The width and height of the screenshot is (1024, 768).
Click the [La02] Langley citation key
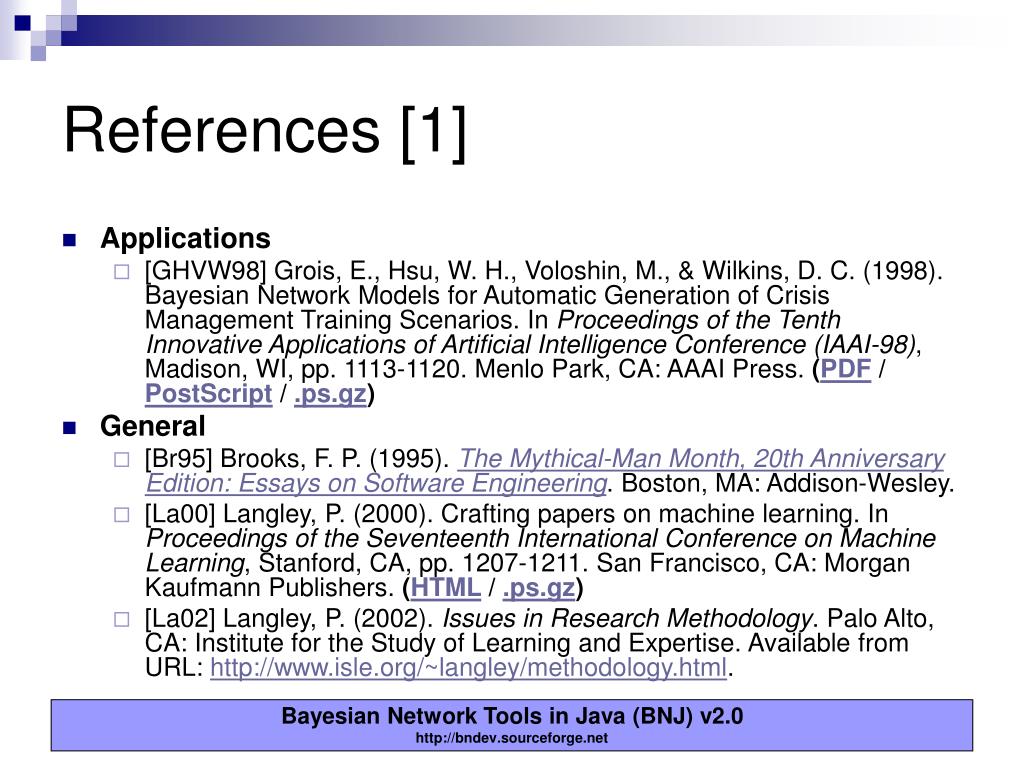tap(180, 618)
